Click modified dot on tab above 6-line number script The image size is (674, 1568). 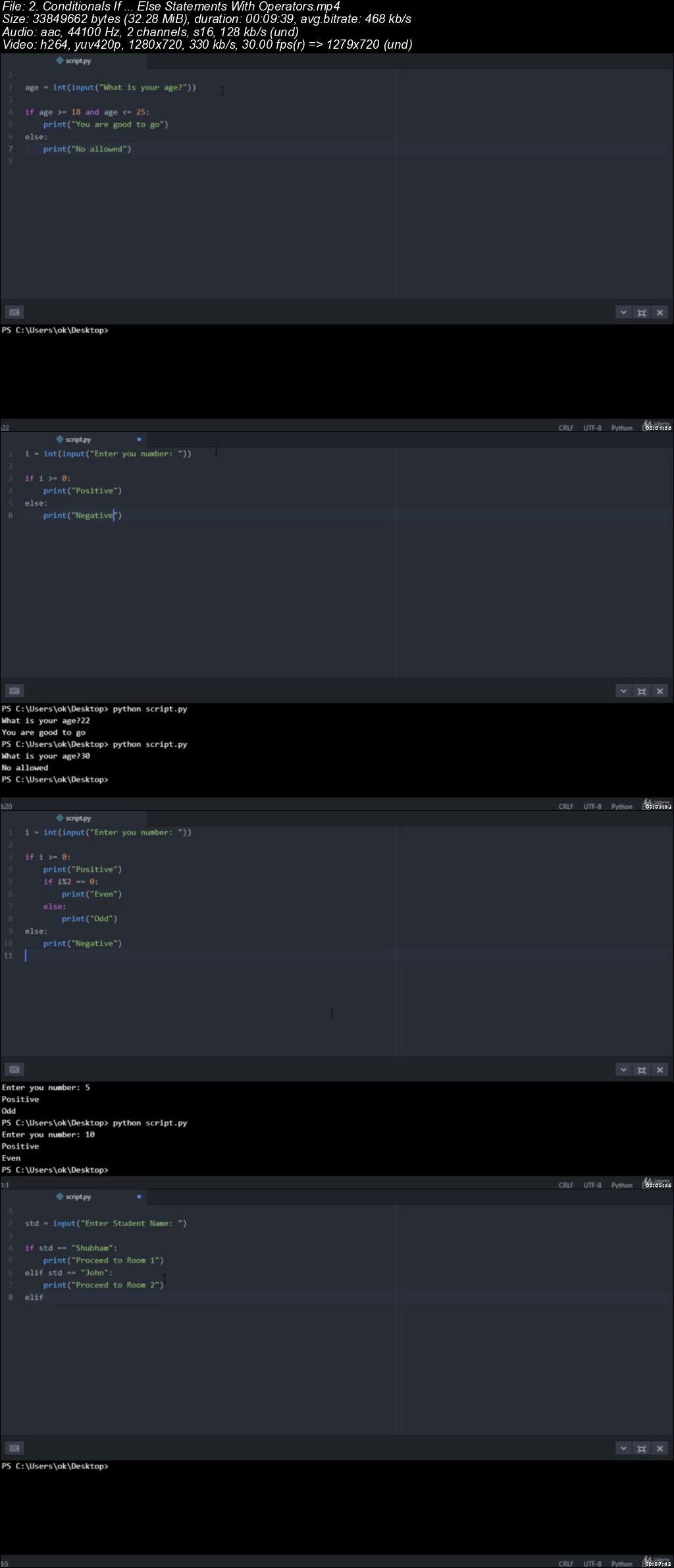click(x=139, y=439)
